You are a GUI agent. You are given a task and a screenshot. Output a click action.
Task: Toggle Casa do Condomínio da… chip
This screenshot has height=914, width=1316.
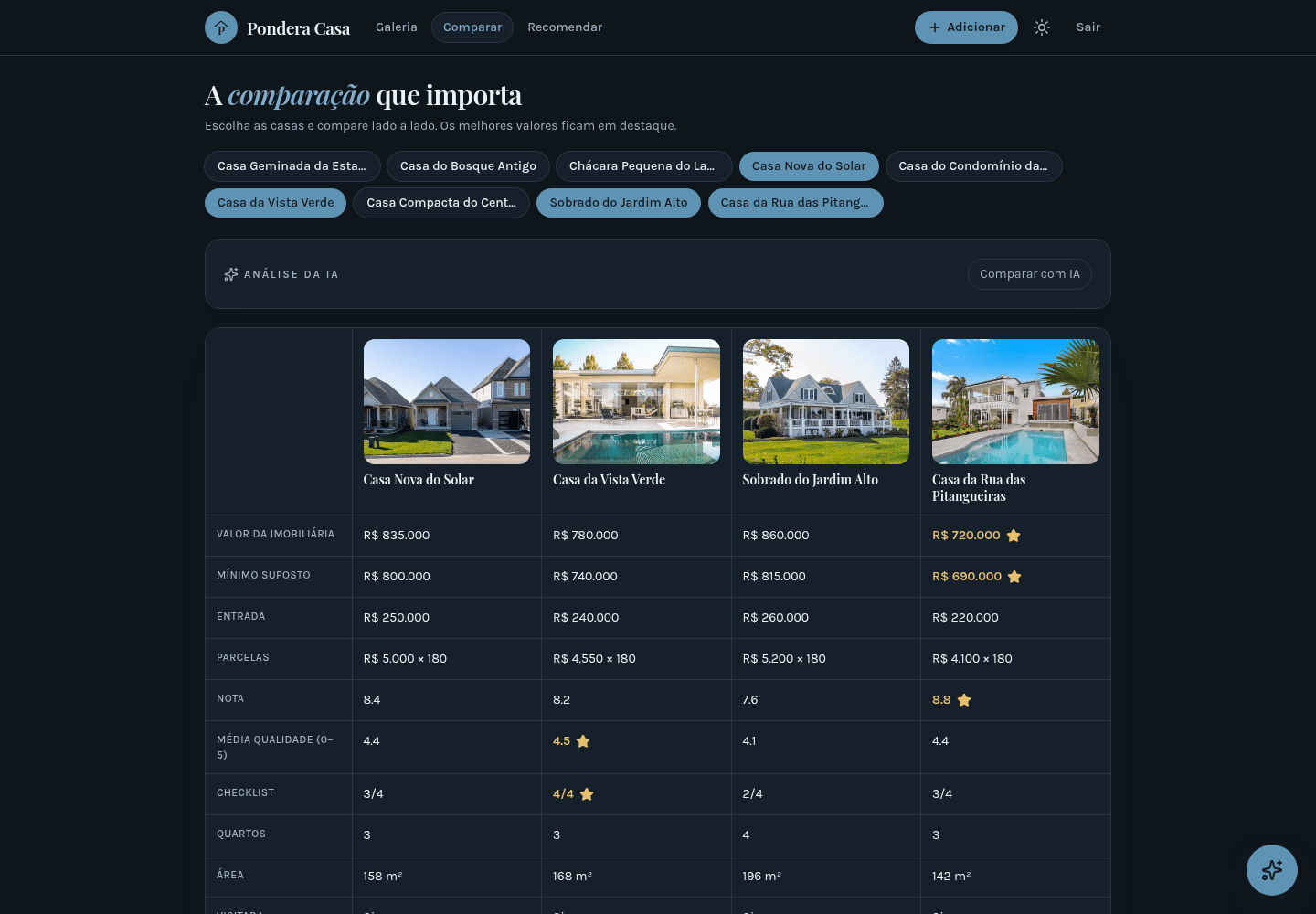click(973, 166)
